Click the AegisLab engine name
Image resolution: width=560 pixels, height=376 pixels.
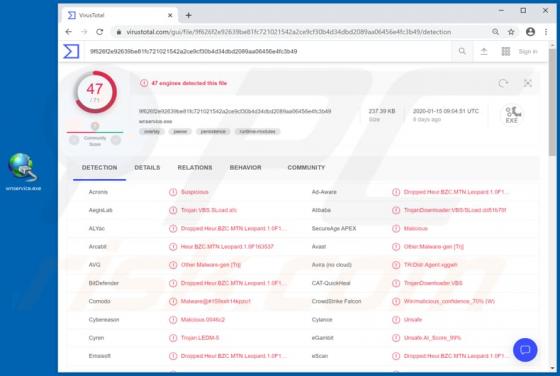[100, 210]
